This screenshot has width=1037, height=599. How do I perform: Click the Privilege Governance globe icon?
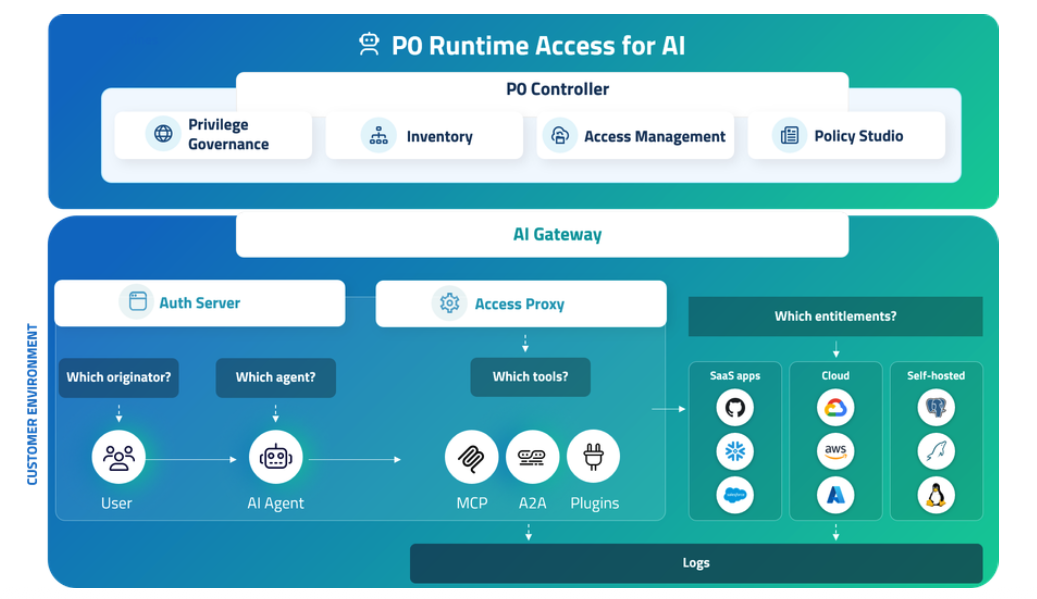(x=163, y=134)
